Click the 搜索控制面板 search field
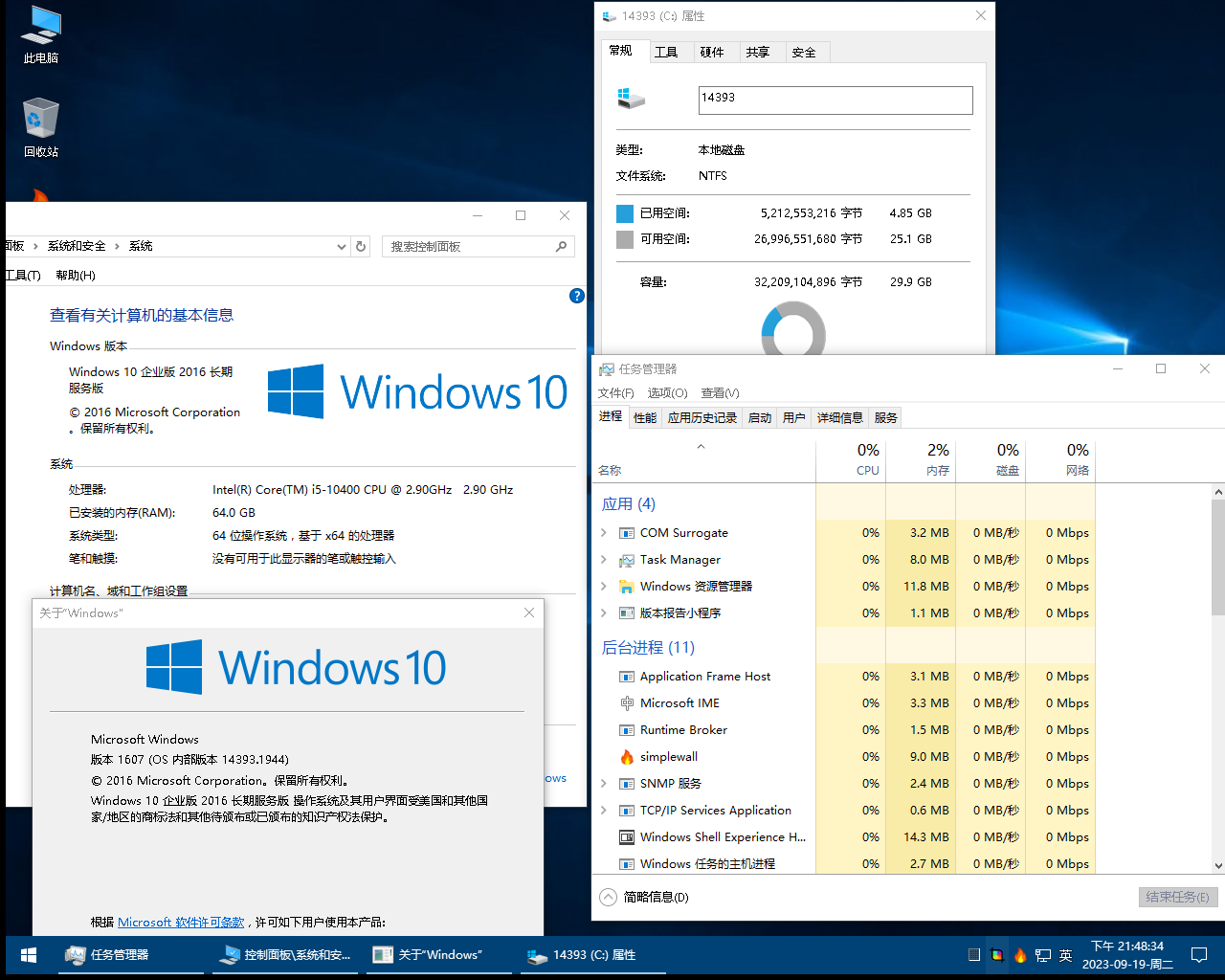The image size is (1225, 980). click(479, 247)
